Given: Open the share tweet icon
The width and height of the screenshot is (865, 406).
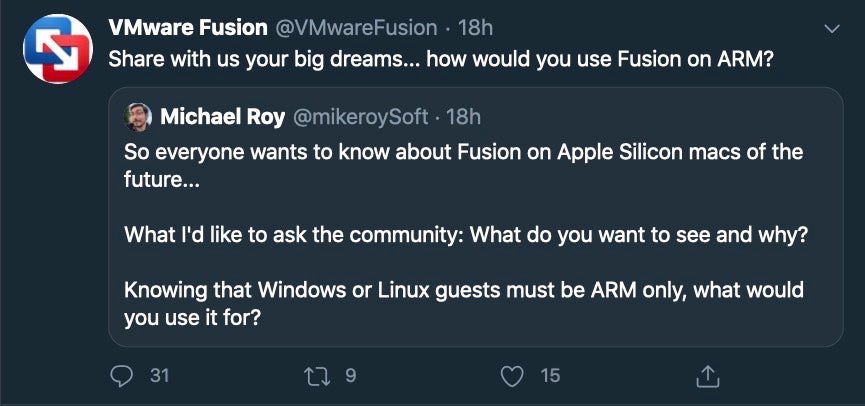Looking at the screenshot, I should [x=707, y=376].
